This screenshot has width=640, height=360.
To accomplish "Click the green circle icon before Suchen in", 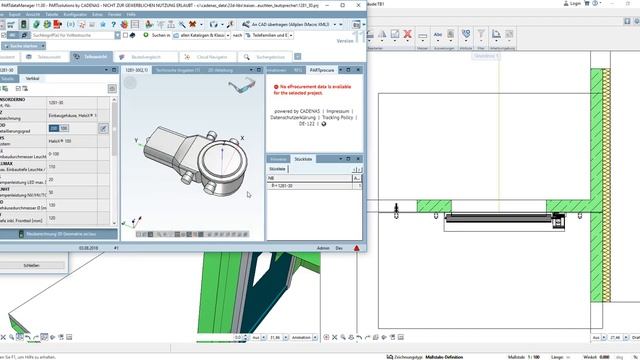I will [146, 35].
